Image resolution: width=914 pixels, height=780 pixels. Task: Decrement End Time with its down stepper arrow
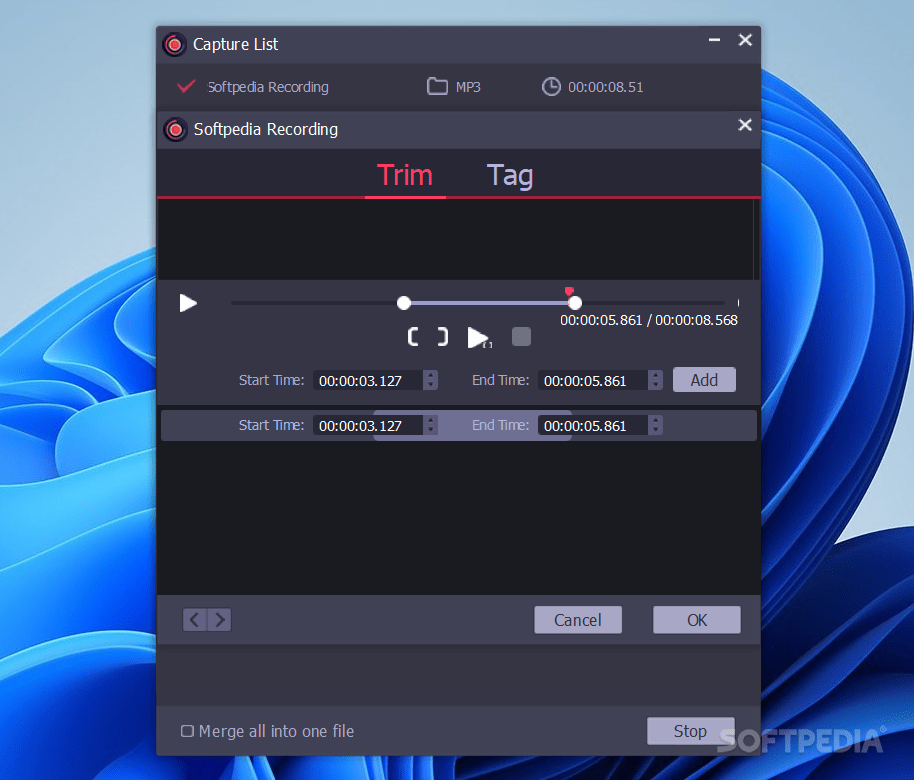click(655, 385)
